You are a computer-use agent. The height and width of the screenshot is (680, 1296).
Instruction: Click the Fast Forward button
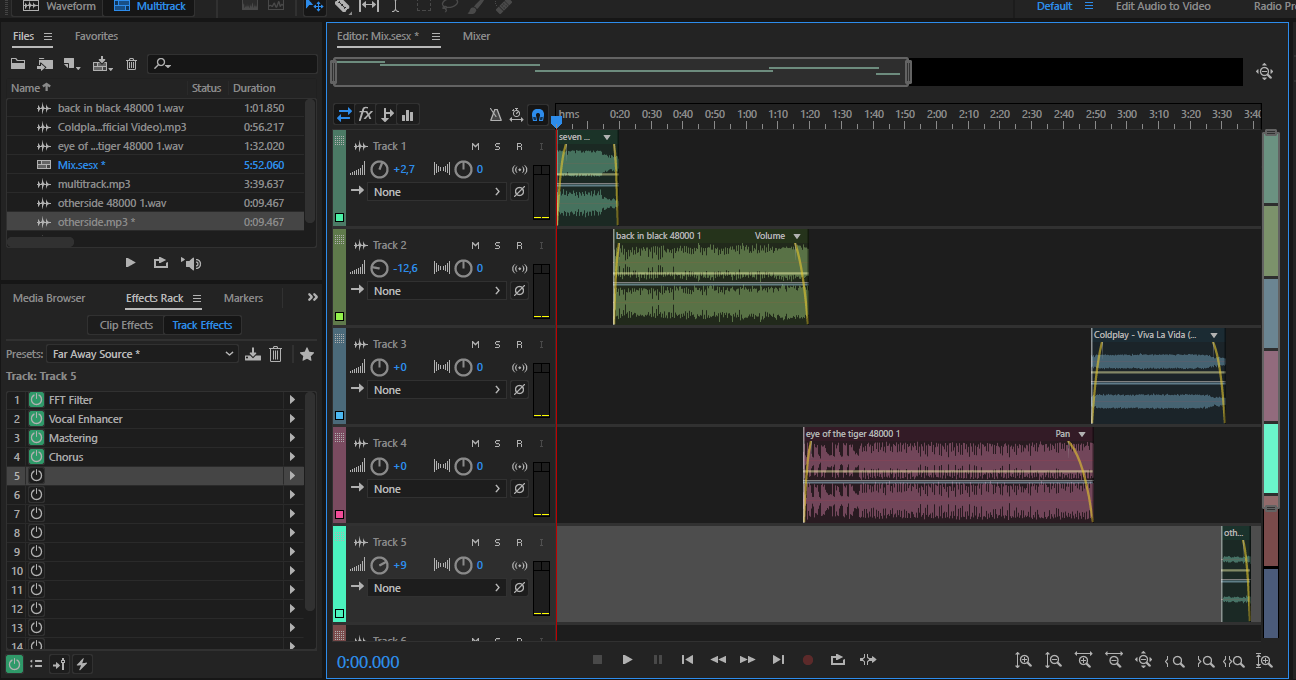[747, 660]
